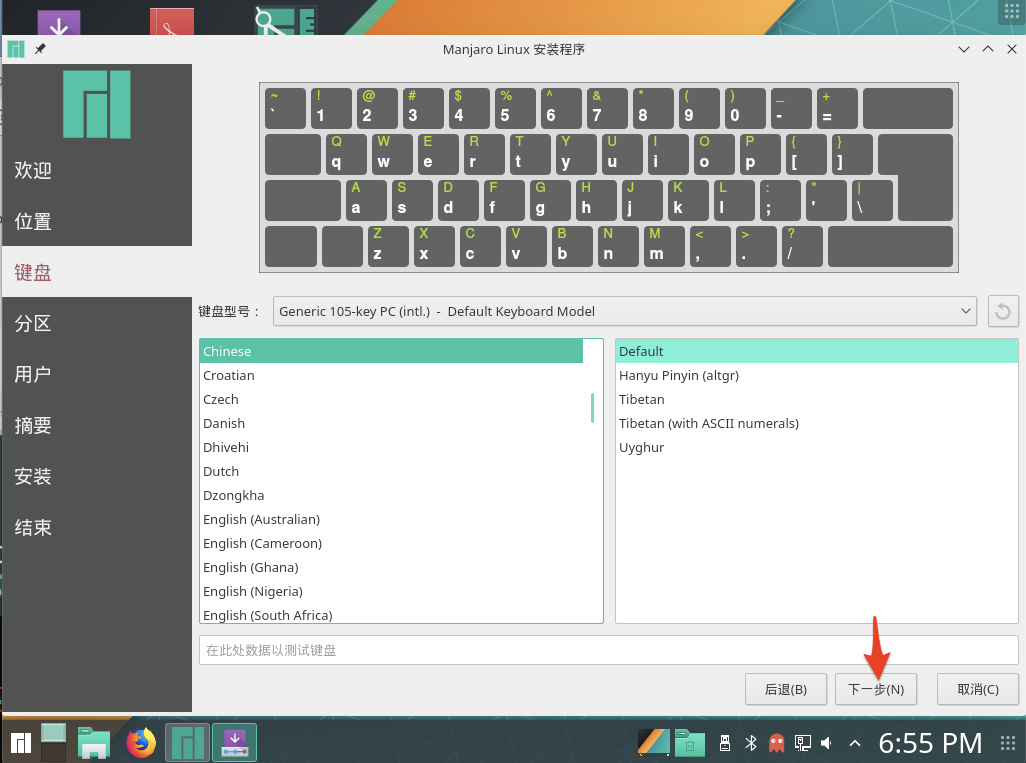Viewport: 1026px width, 763px height.
Task: Select Dhivehi in the layout list
Action: [391, 448]
